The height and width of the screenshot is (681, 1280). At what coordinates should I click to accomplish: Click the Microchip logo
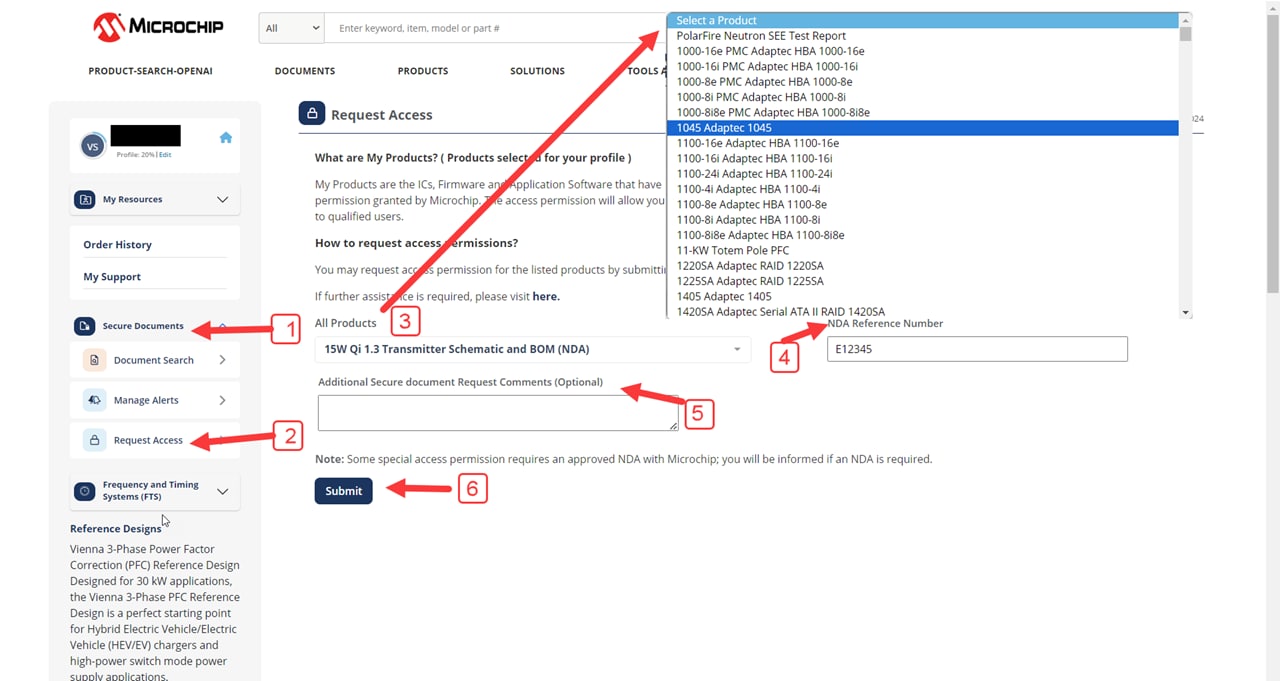[x=158, y=27]
